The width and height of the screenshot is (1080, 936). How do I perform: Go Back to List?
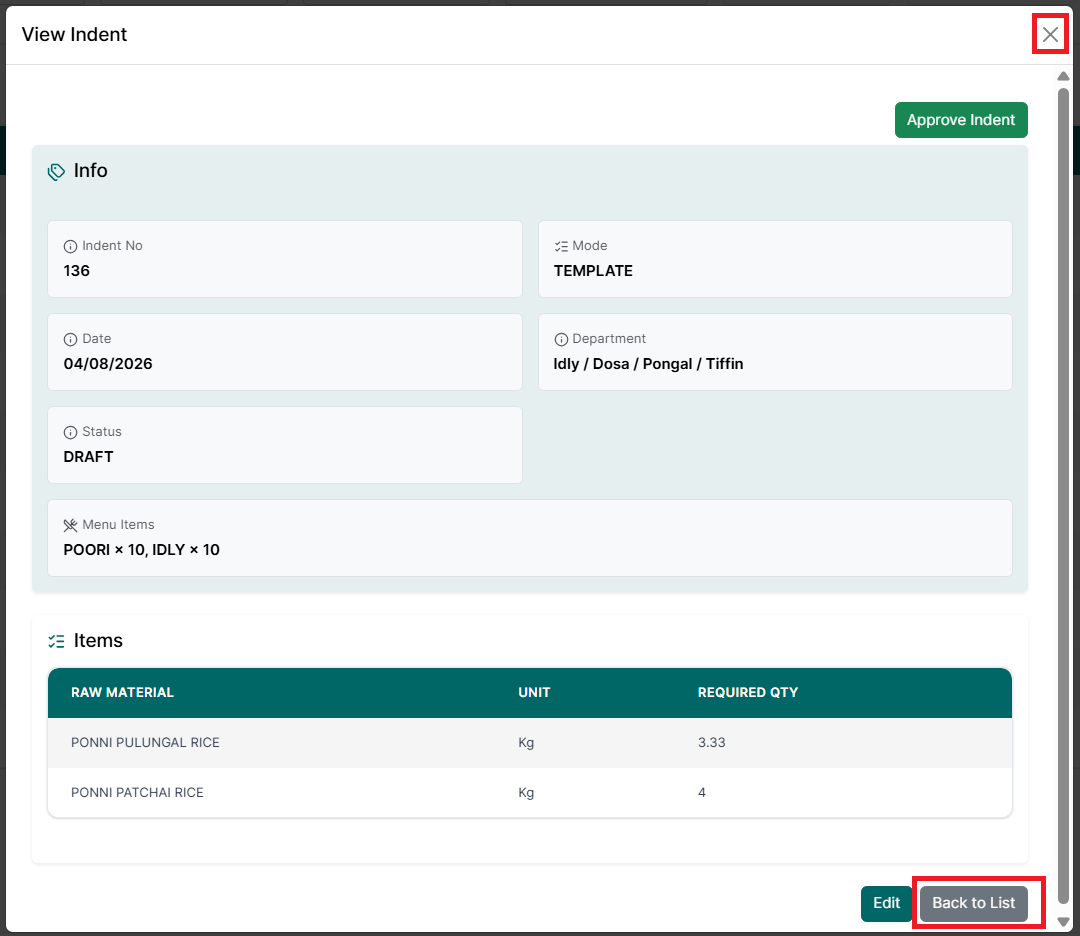click(x=973, y=903)
